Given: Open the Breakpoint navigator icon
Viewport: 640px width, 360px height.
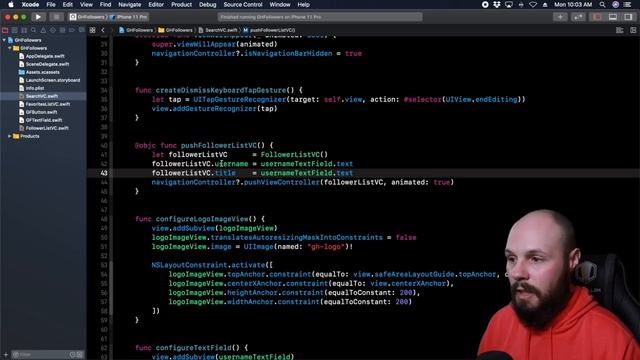Looking at the screenshot, I should tap(72, 30).
